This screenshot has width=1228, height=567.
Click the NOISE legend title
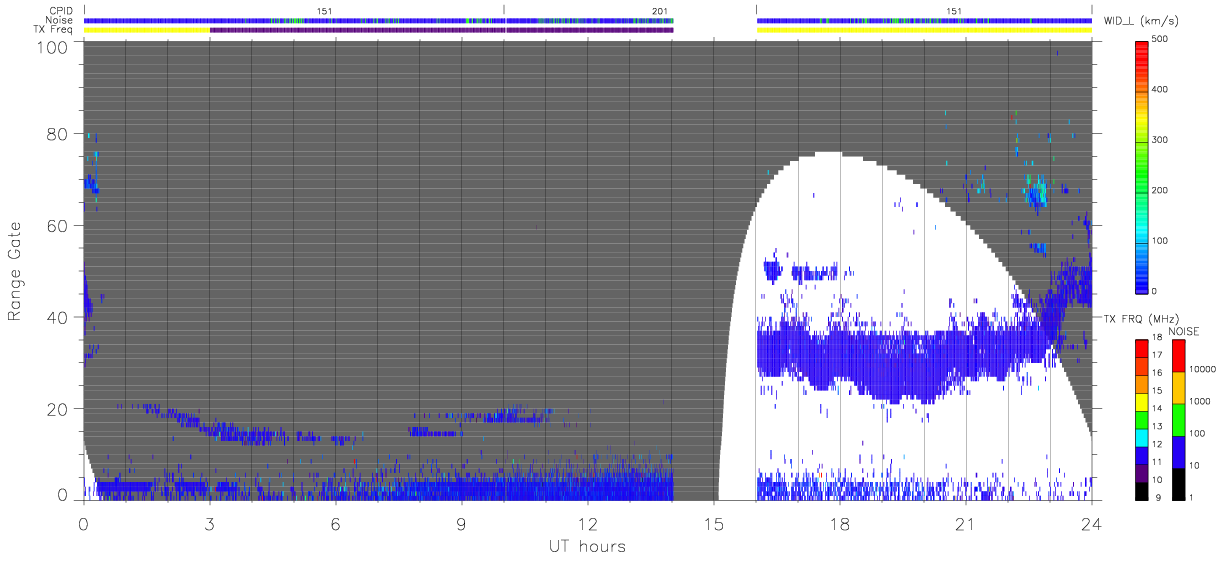(x=1183, y=331)
